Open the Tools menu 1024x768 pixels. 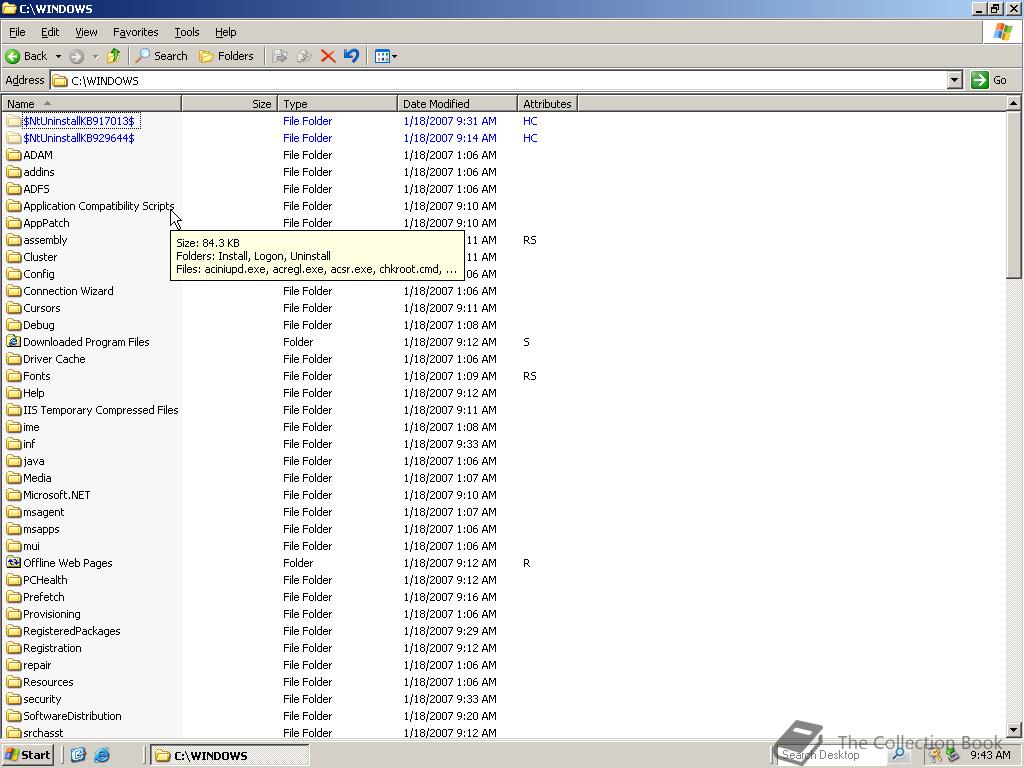pyautogui.click(x=186, y=32)
